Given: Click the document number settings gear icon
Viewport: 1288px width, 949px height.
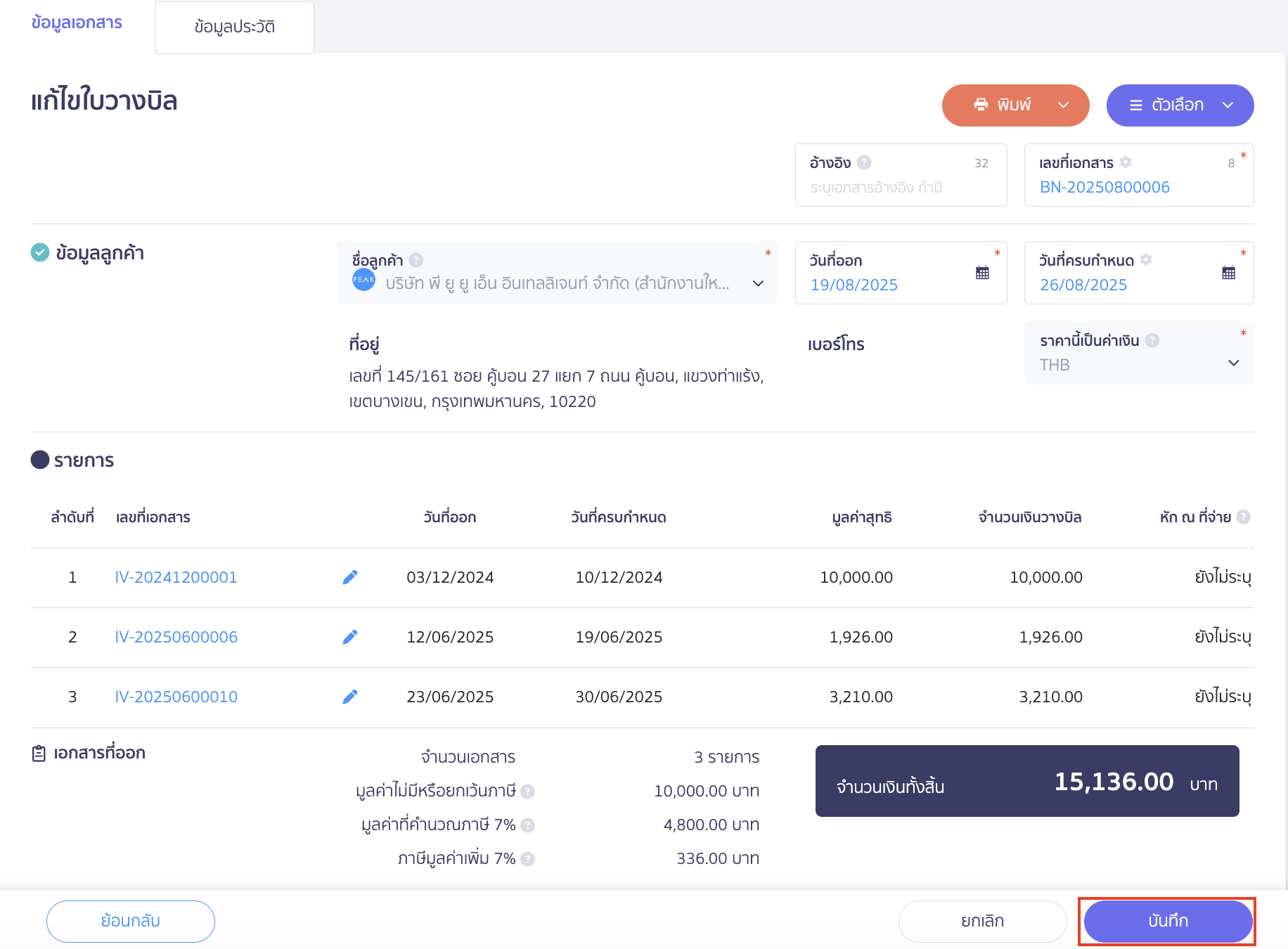Looking at the screenshot, I should coord(1126,162).
